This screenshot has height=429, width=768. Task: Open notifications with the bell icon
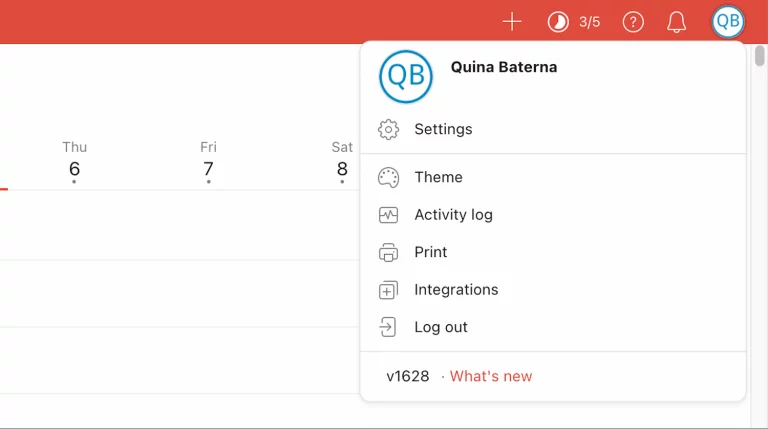(677, 21)
